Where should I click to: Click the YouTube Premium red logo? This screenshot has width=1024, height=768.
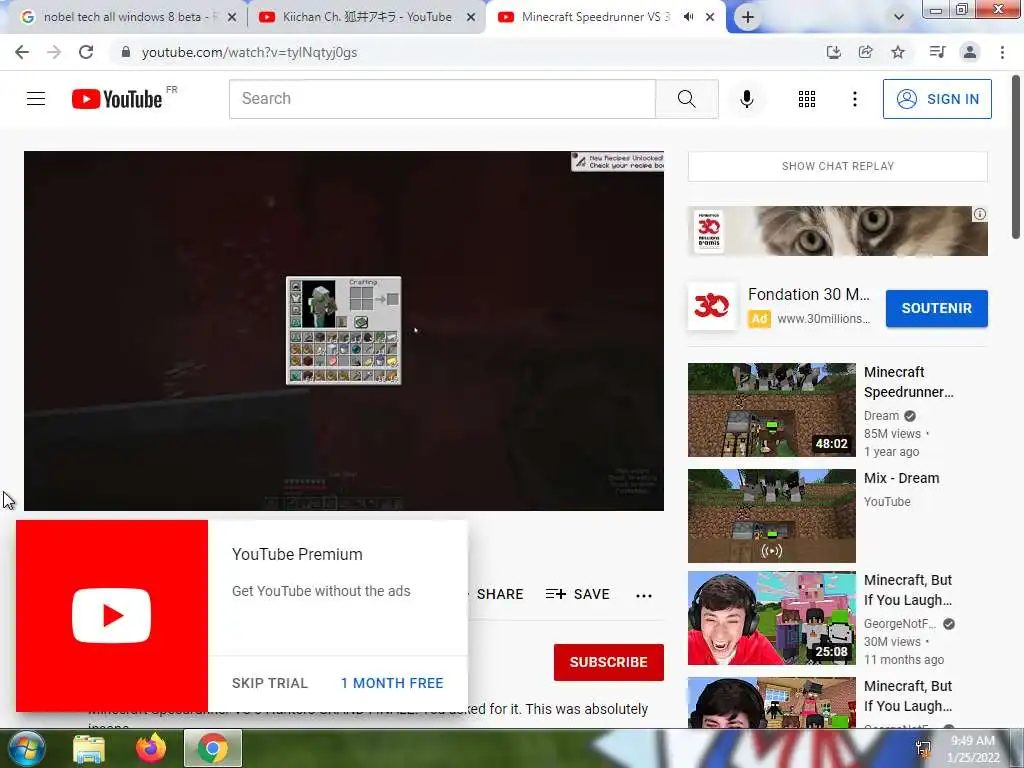(112, 615)
